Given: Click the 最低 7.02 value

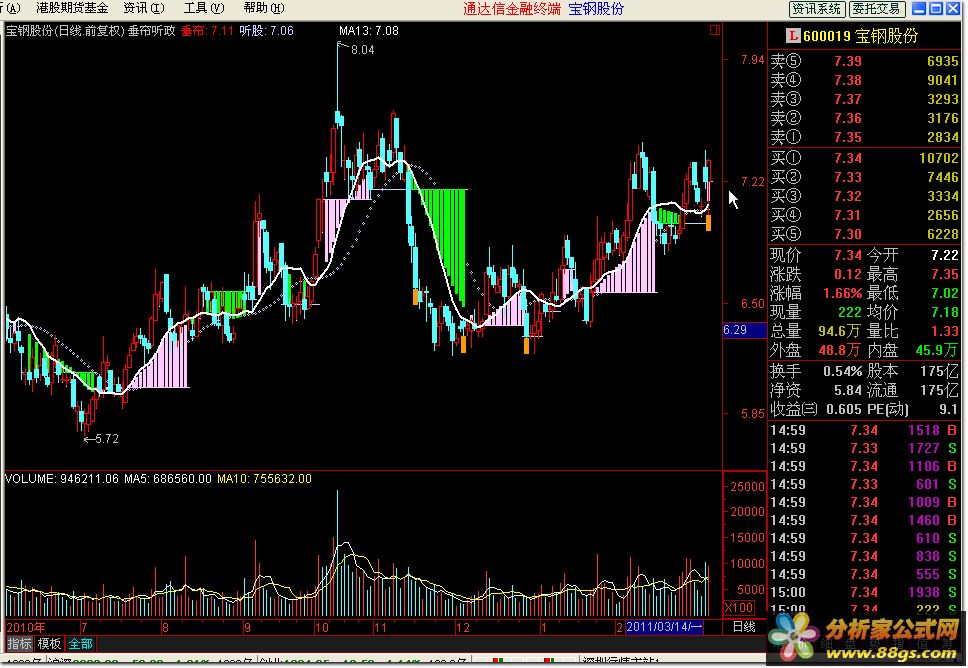Looking at the screenshot, I should tap(945, 293).
